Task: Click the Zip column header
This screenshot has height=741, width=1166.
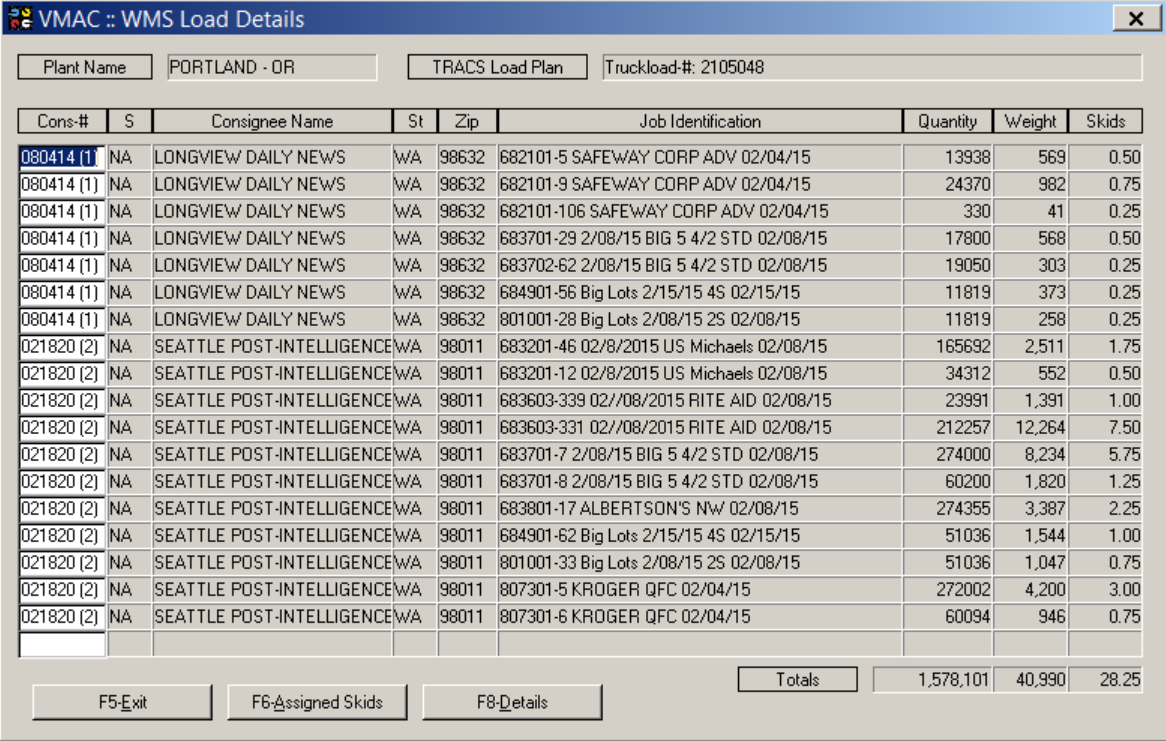Action: click(x=466, y=122)
